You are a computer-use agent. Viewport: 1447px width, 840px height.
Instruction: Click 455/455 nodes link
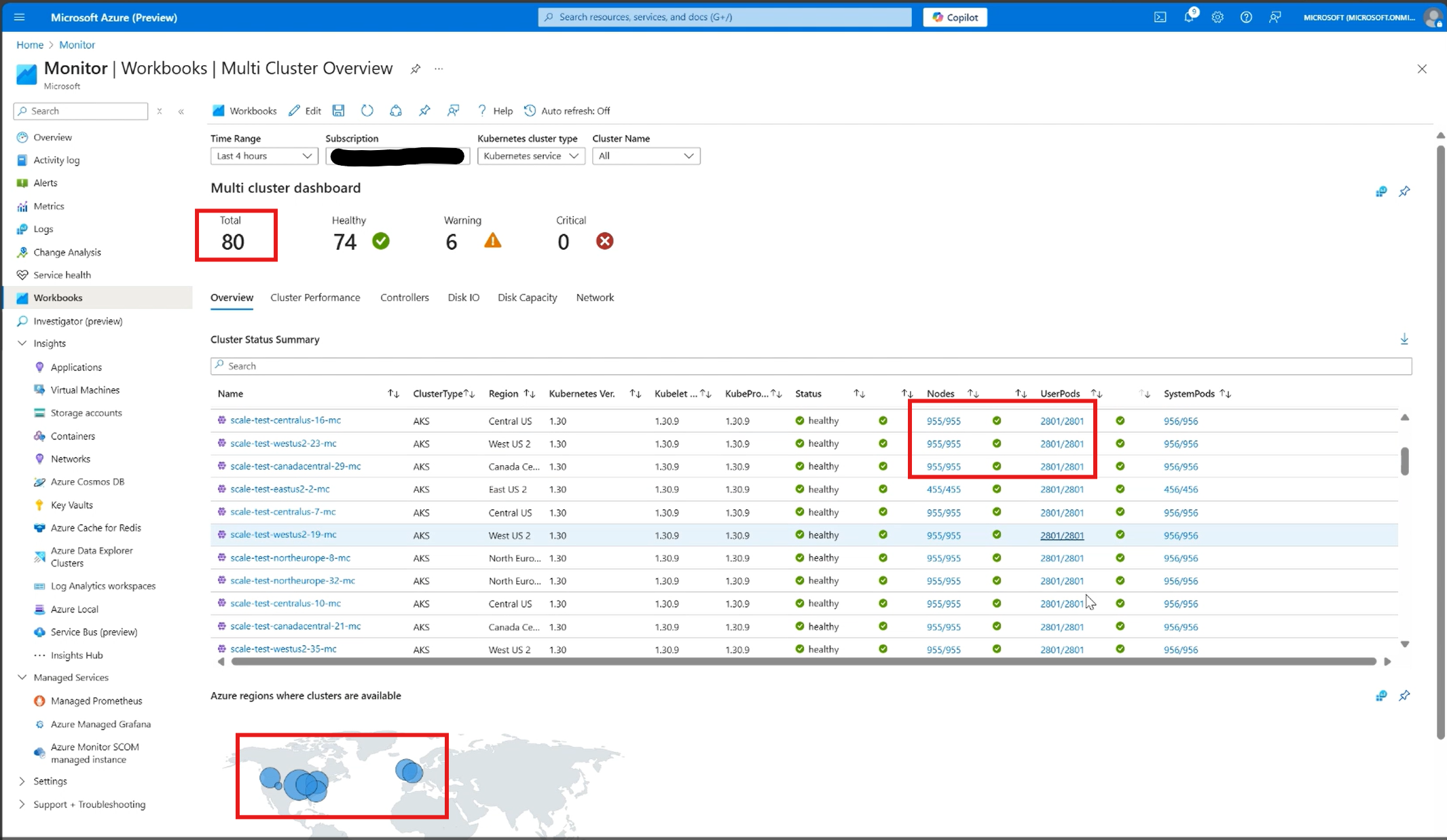tap(944, 490)
